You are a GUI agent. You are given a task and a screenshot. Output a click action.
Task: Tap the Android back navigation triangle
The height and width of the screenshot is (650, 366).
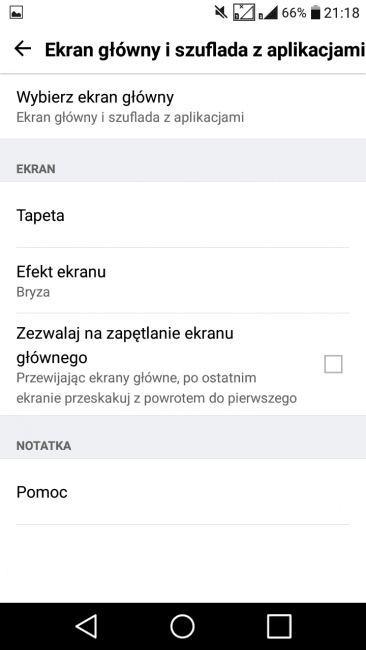[x=87, y=626]
